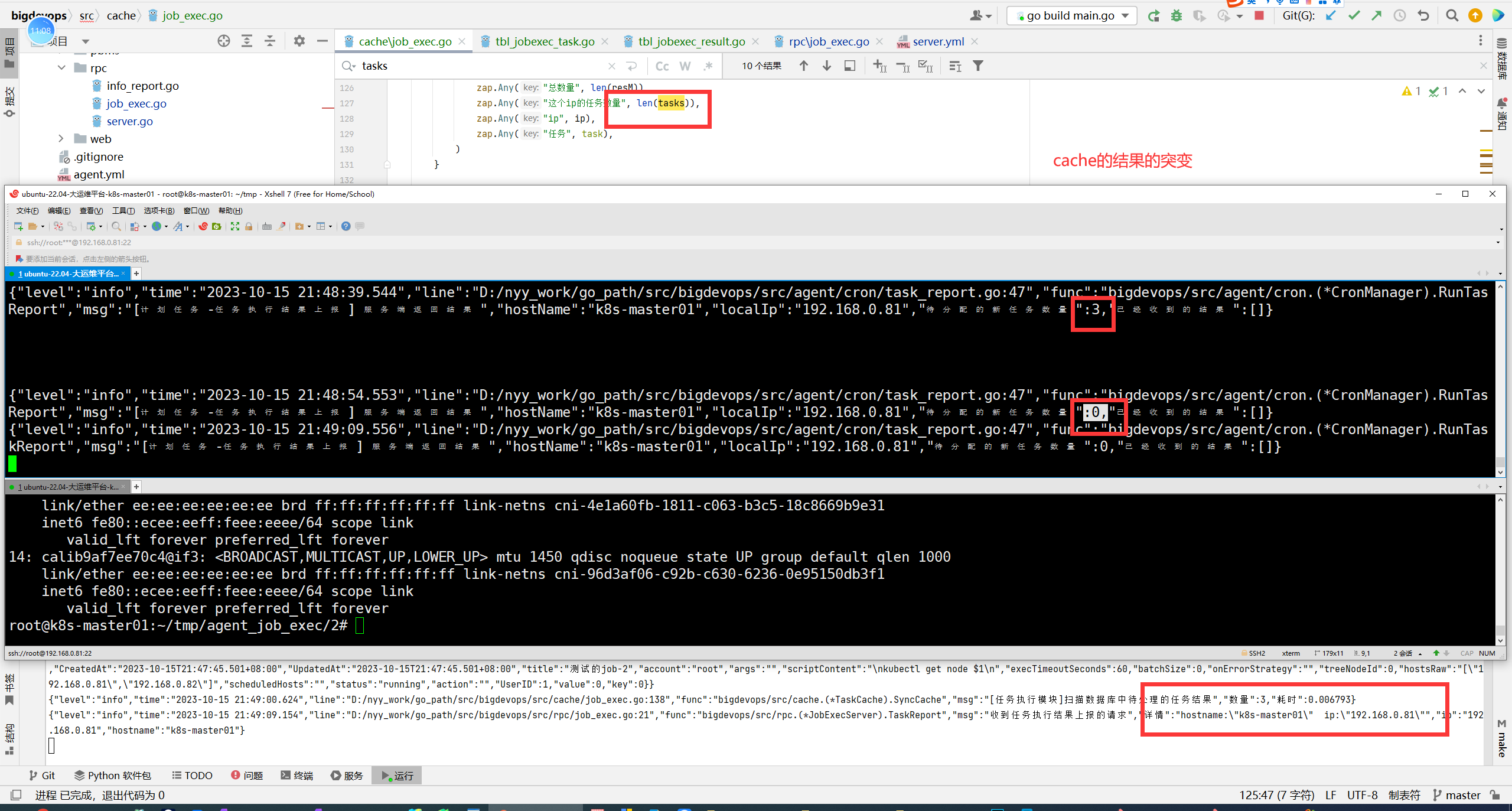Click Xshell help question mark icon
Image resolution: width=1512 pixels, height=811 pixels.
(x=346, y=226)
